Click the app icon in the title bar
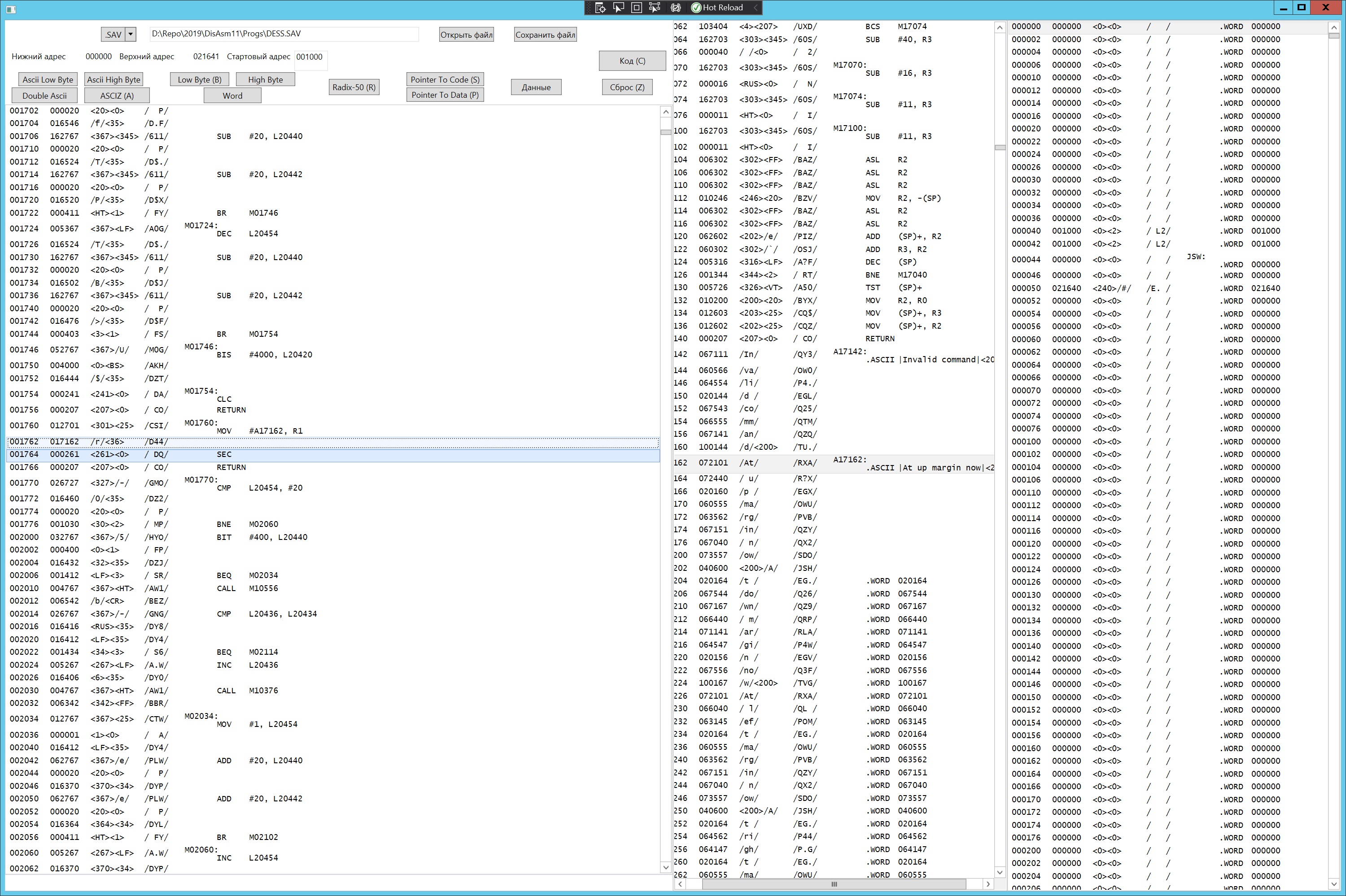Viewport: 1346px width, 896px height. [x=11, y=9]
